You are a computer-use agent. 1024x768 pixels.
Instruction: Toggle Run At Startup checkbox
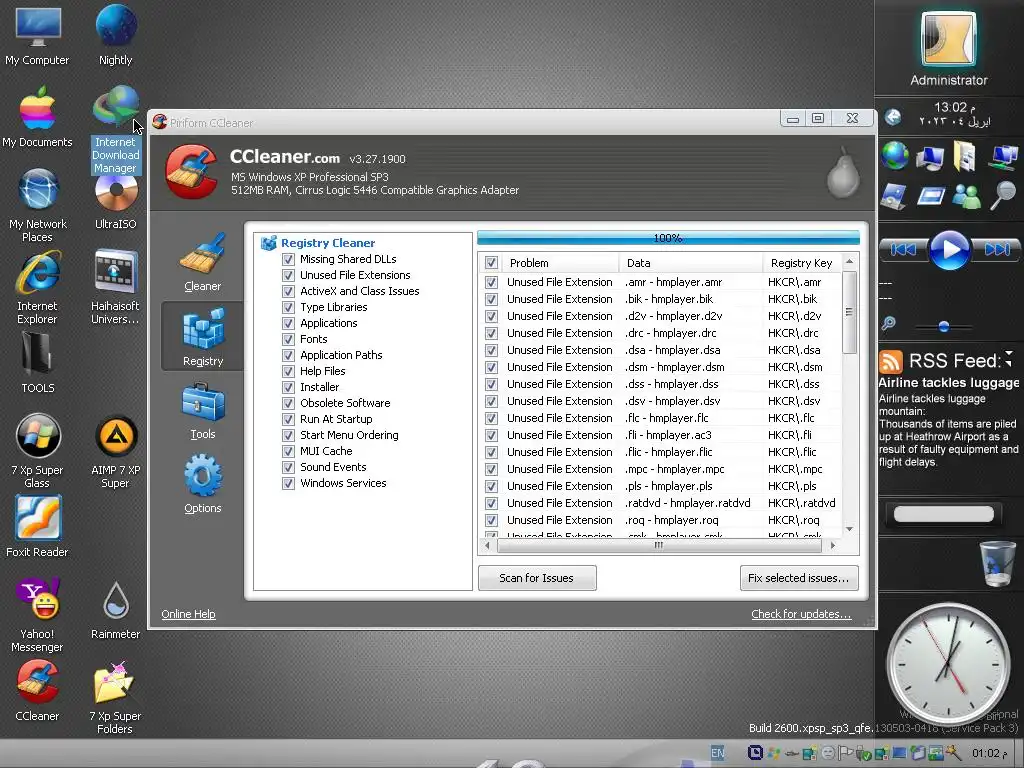(288, 419)
